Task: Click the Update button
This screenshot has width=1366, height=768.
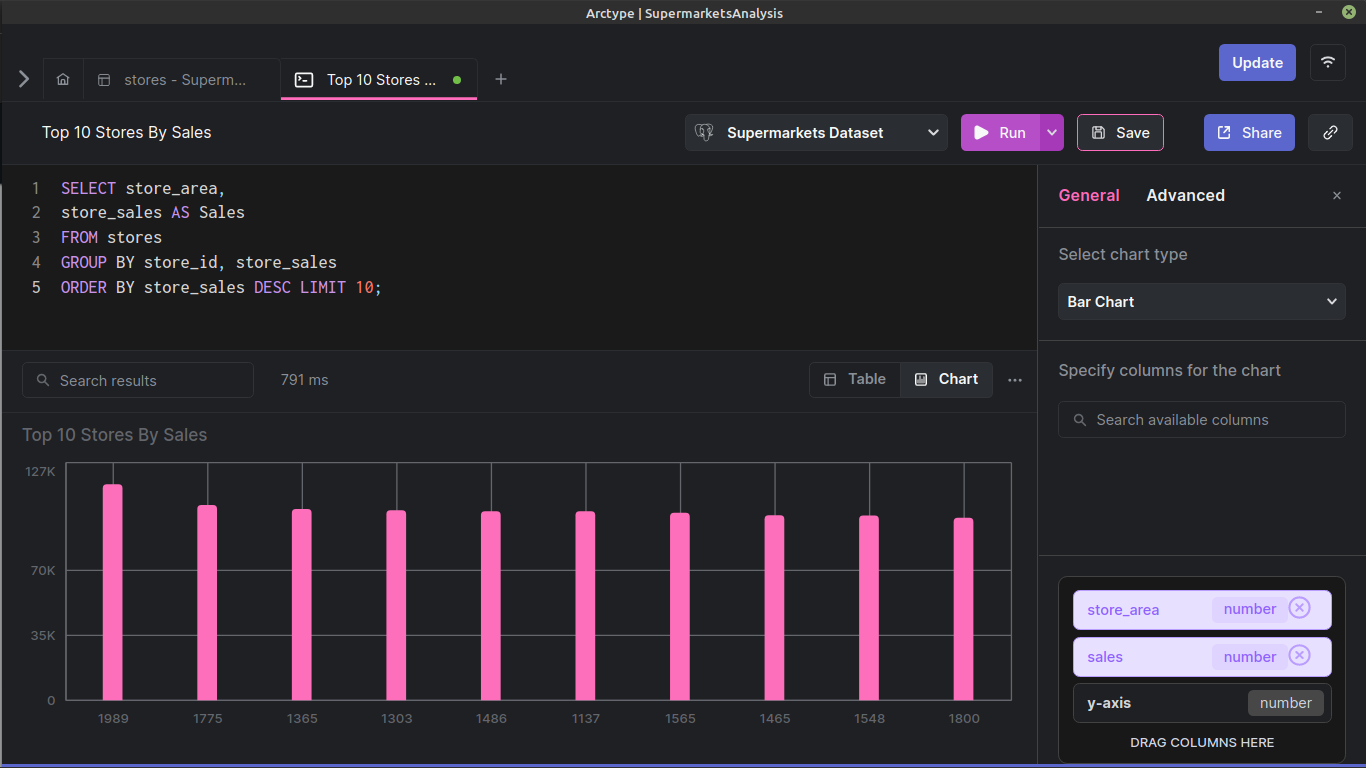Action: tap(1257, 62)
